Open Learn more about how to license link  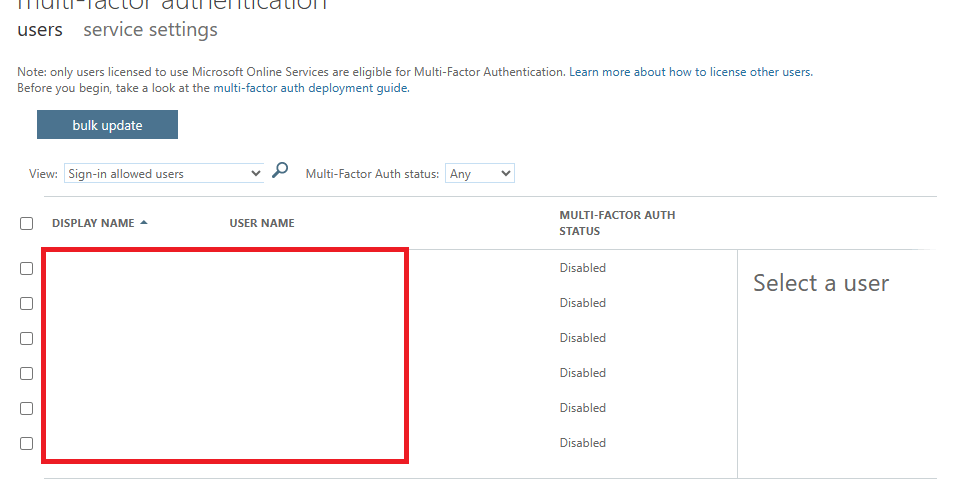tap(691, 72)
